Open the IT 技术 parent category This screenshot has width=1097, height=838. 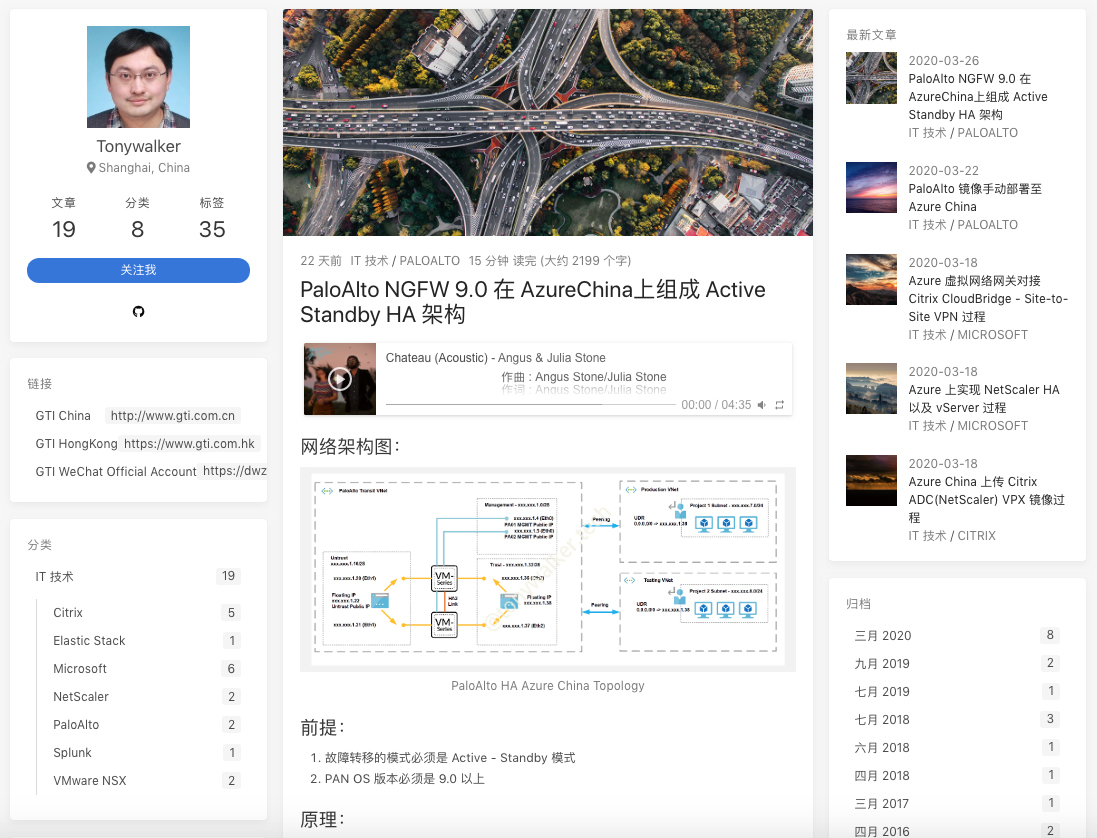pyautogui.click(x=55, y=577)
